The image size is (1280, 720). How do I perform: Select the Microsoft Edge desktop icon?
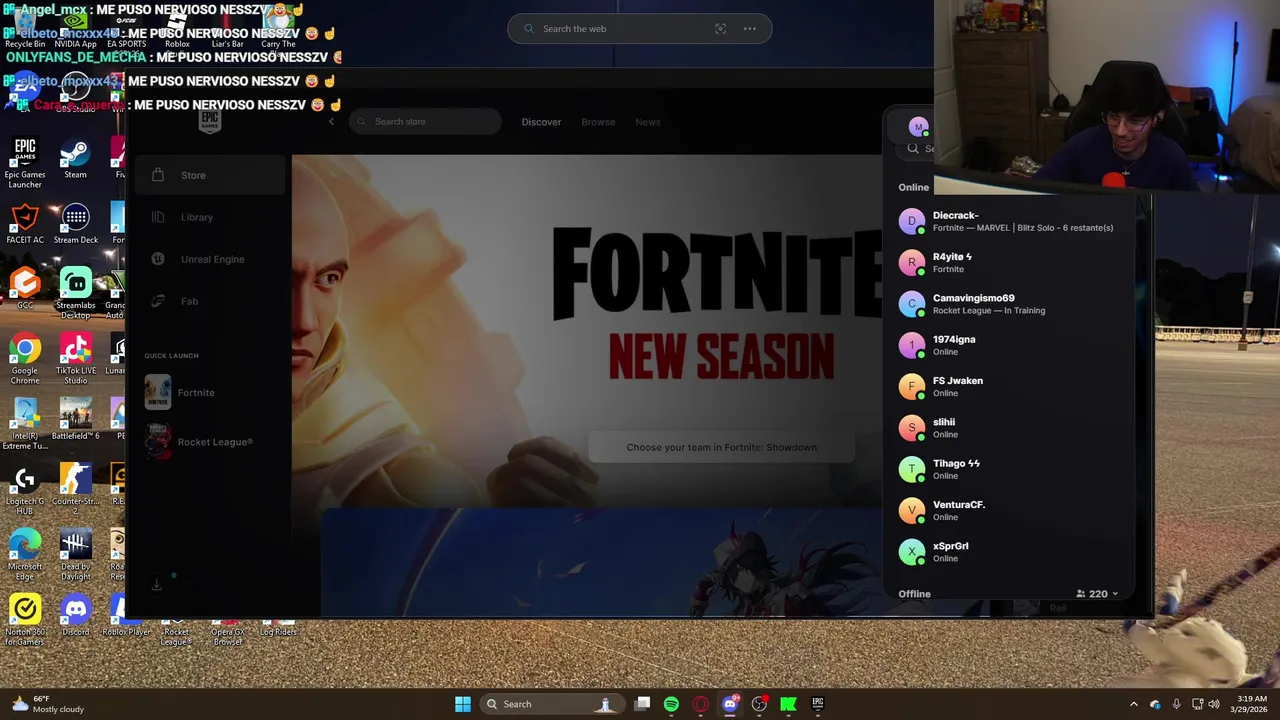click(x=25, y=555)
